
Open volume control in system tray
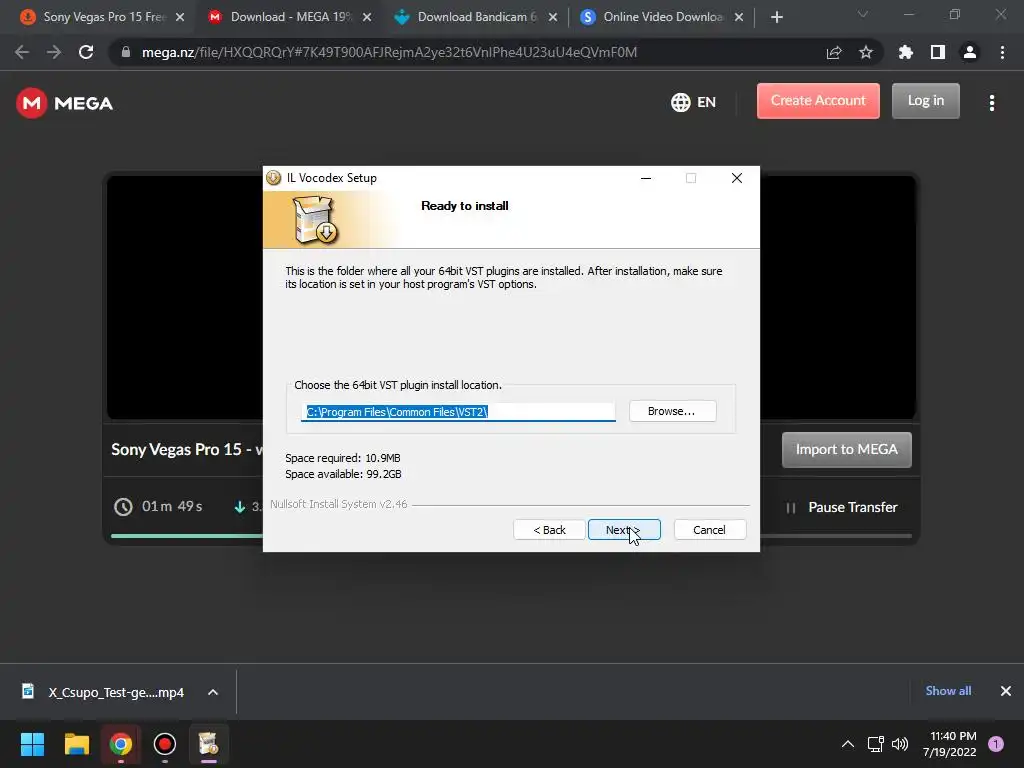900,744
